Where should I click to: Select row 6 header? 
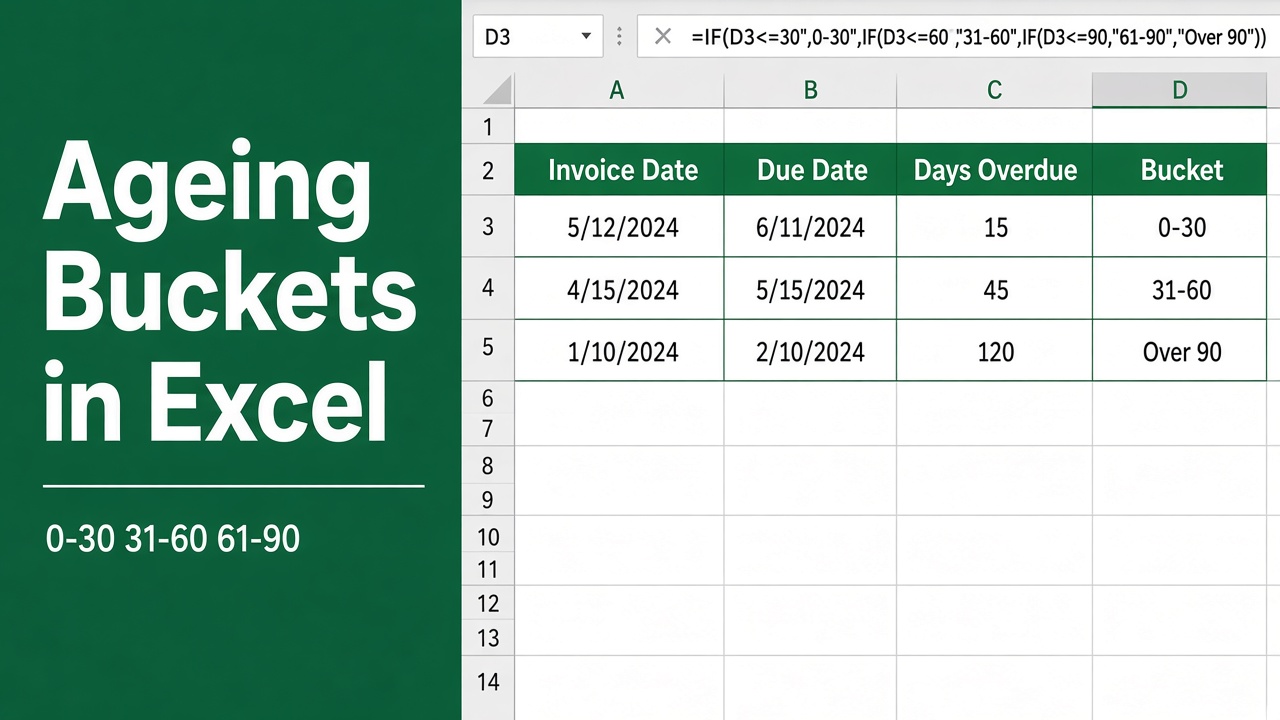click(488, 398)
